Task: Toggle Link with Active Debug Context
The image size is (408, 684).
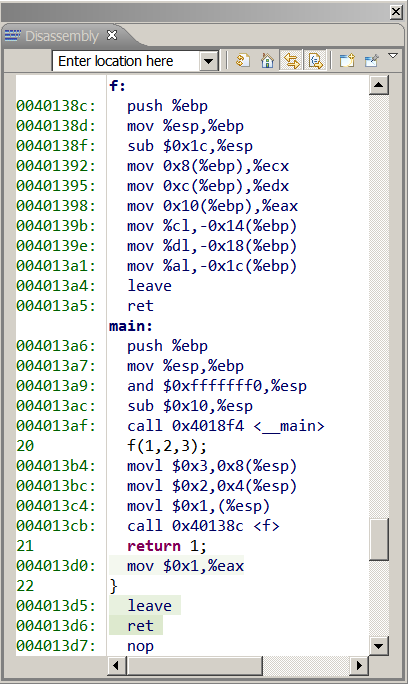Action: pyautogui.click(x=291, y=60)
